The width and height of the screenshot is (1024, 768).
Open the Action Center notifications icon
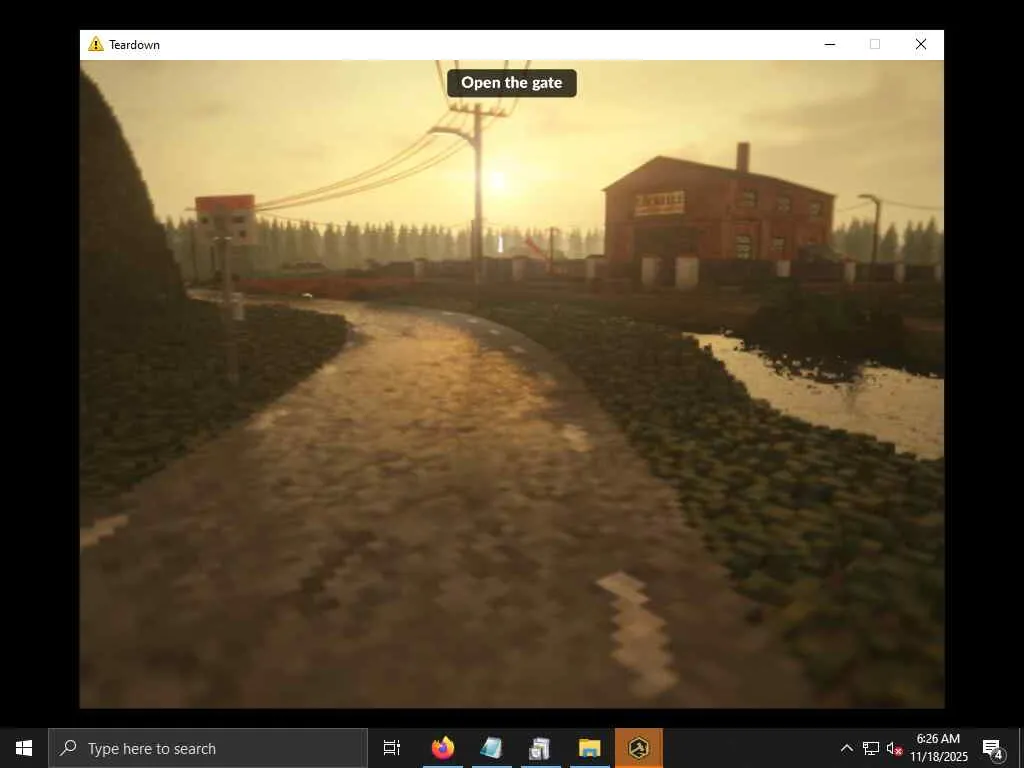tap(992, 748)
